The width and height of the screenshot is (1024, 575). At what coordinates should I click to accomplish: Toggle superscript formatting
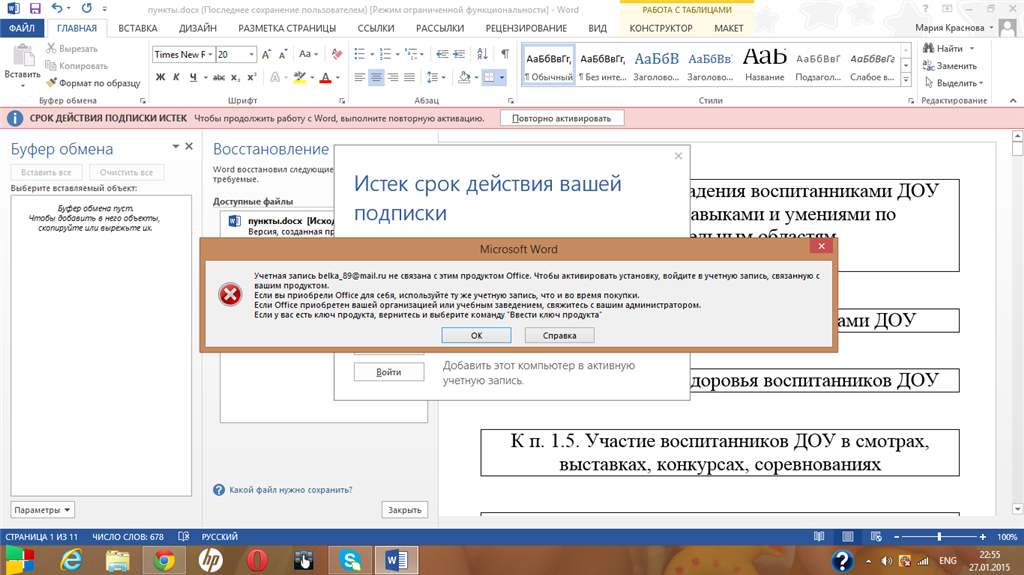pyautogui.click(x=251, y=77)
